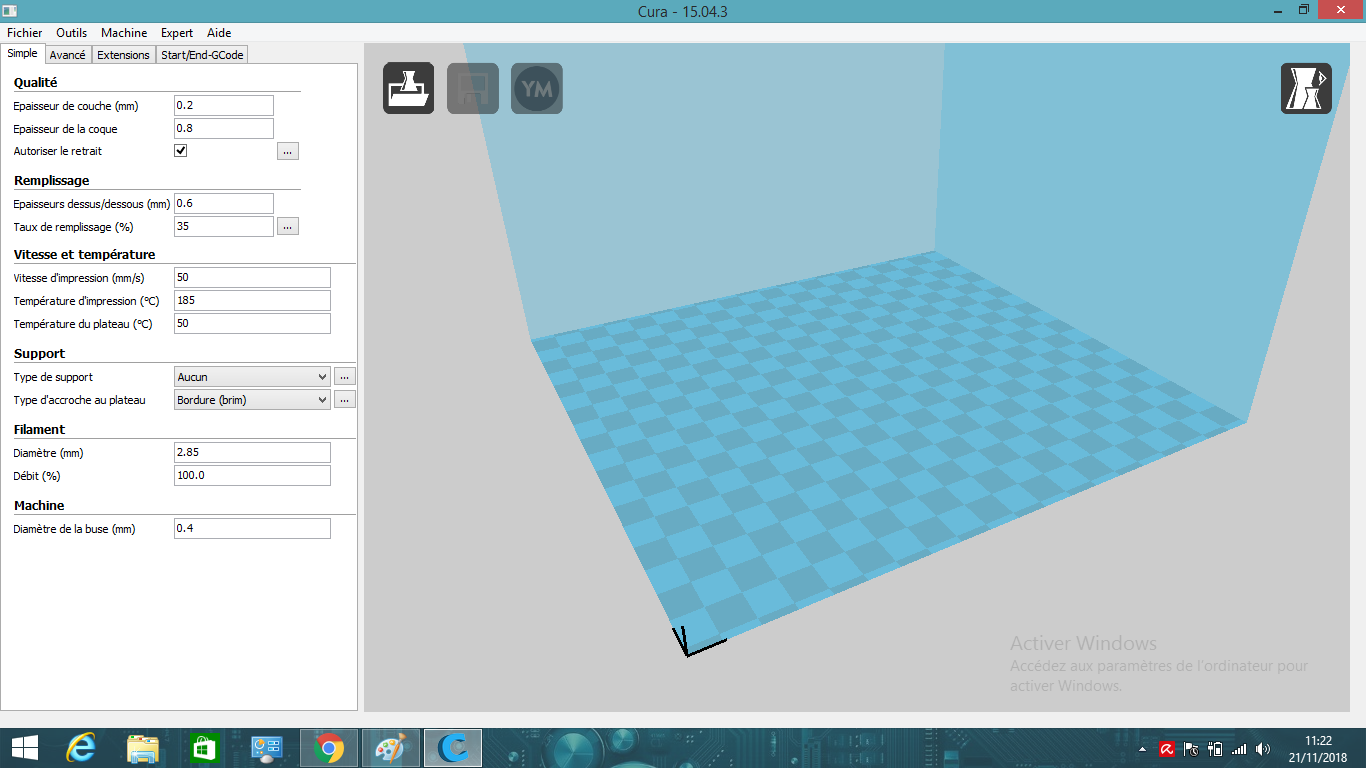Click the Control Panel taskbar icon
The height and width of the screenshot is (768, 1366).
click(267, 747)
